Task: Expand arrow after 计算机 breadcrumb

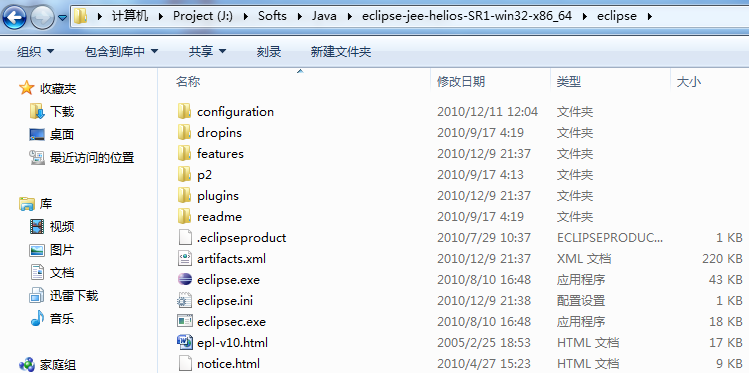Action: coord(161,16)
